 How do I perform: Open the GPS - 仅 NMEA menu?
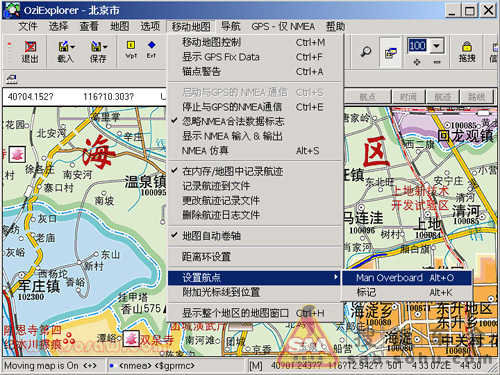click(x=283, y=26)
